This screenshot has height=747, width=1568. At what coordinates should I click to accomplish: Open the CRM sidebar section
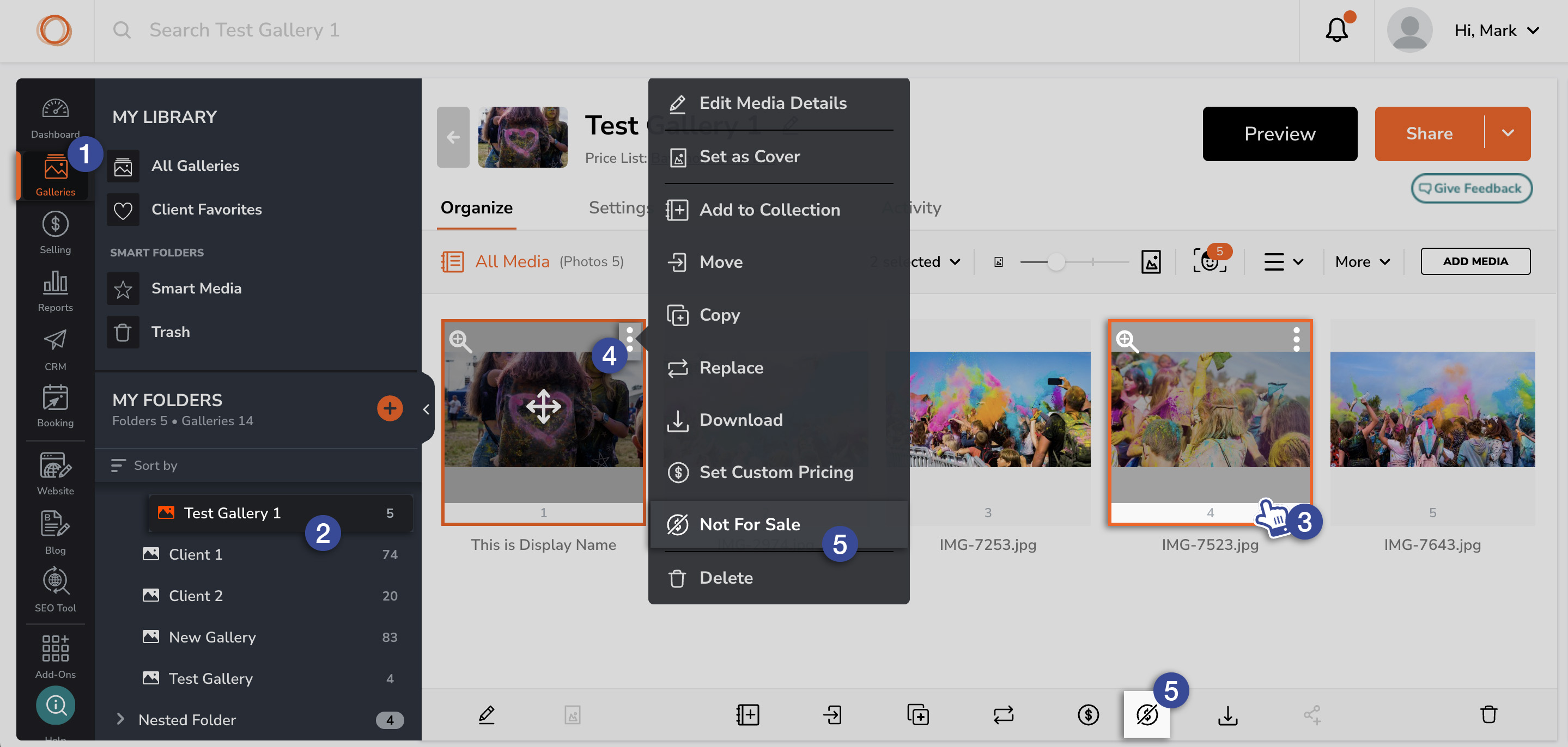tap(55, 350)
